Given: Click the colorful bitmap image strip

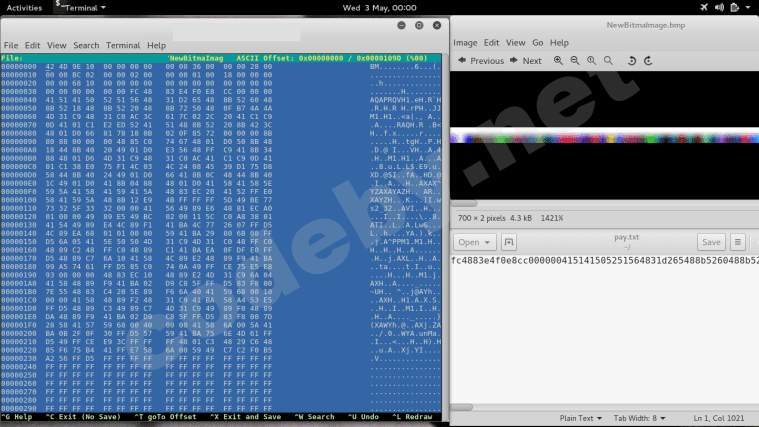Looking at the screenshot, I should click(x=605, y=136).
